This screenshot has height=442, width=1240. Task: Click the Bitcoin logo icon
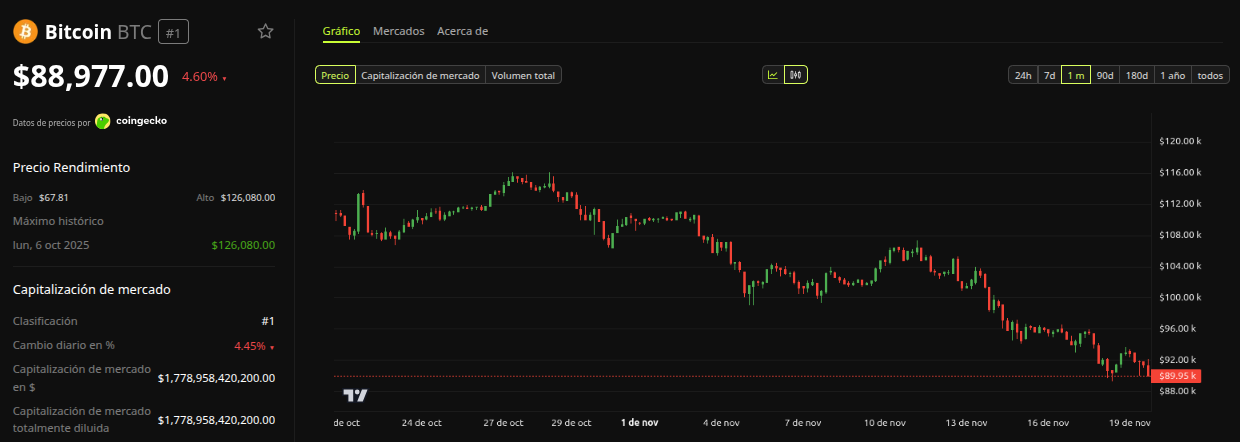[x=25, y=32]
